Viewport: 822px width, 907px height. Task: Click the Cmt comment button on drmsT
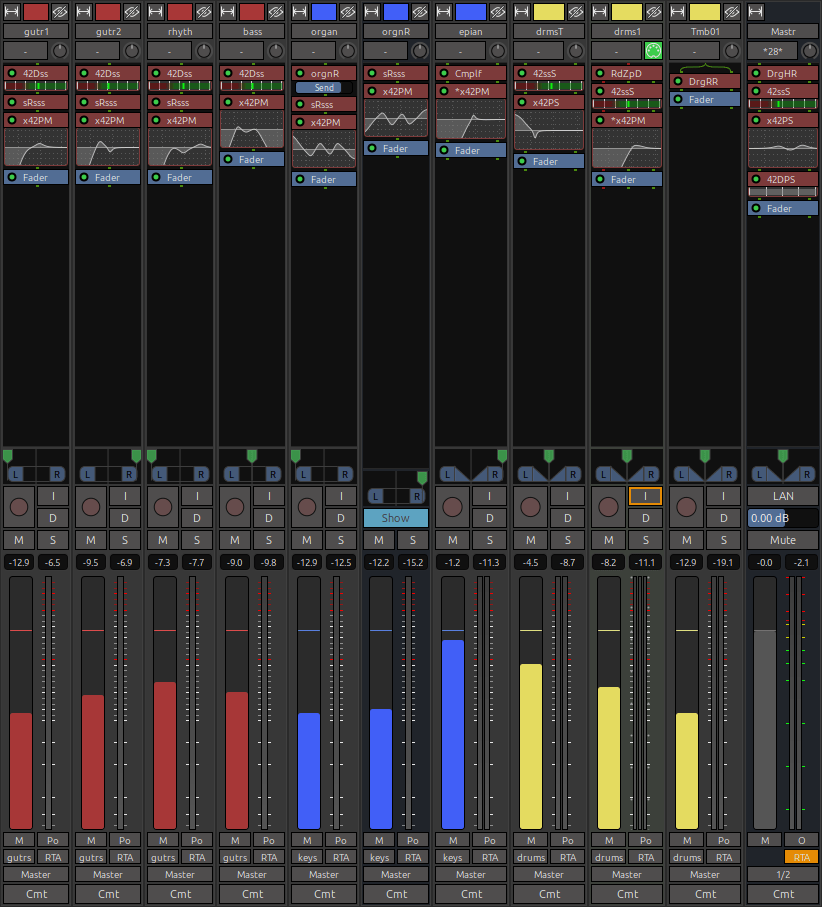[549, 893]
